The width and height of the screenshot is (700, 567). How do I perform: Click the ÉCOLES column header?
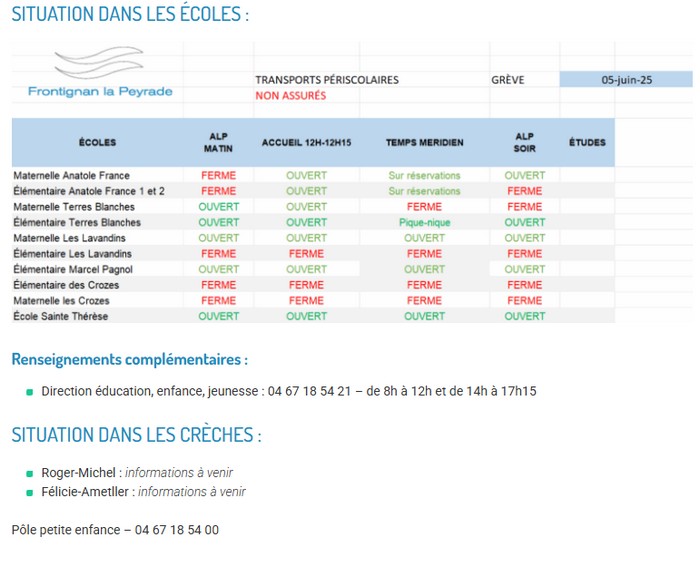click(x=97, y=142)
